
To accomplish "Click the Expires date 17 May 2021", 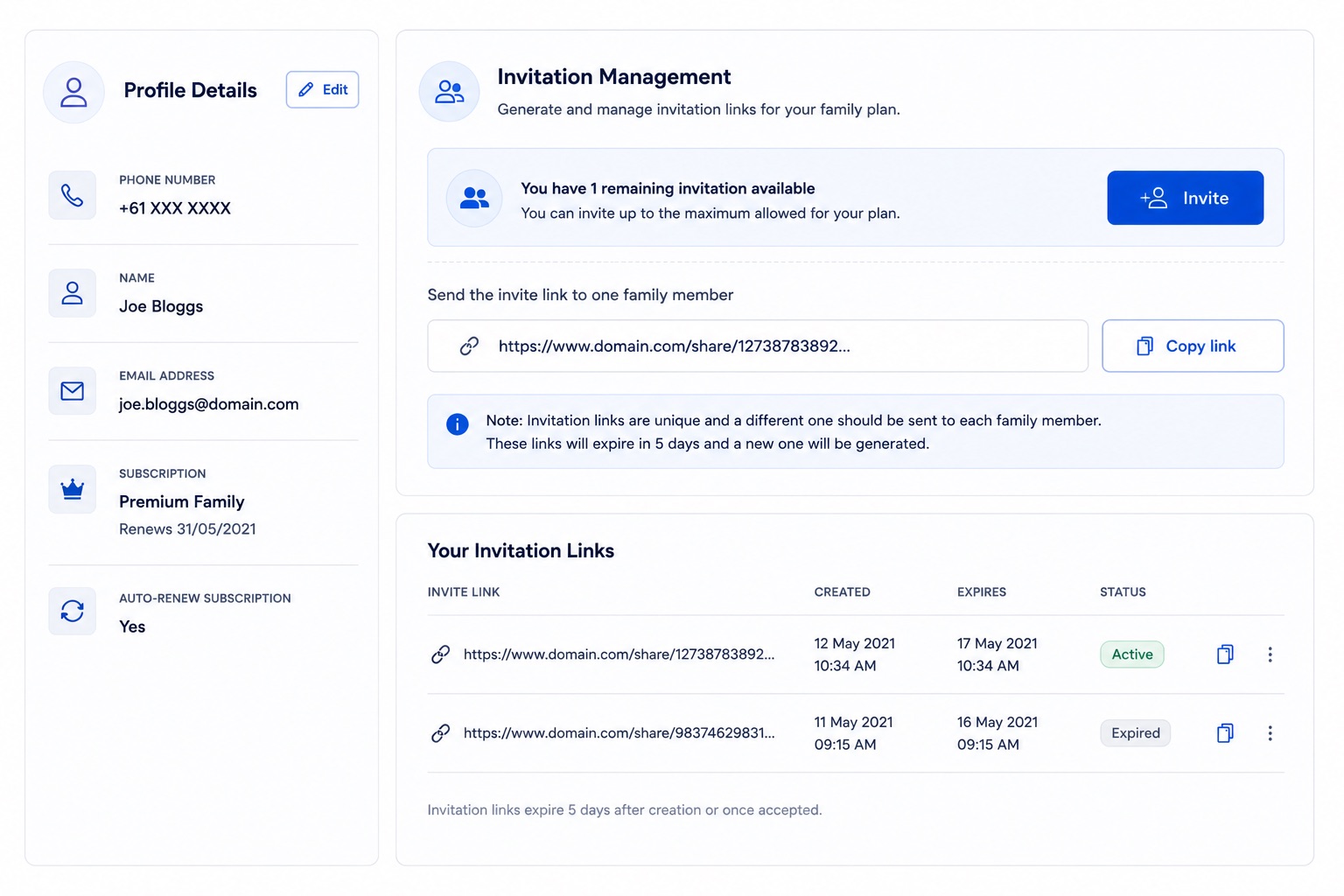I will pyautogui.click(x=997, y=644).
